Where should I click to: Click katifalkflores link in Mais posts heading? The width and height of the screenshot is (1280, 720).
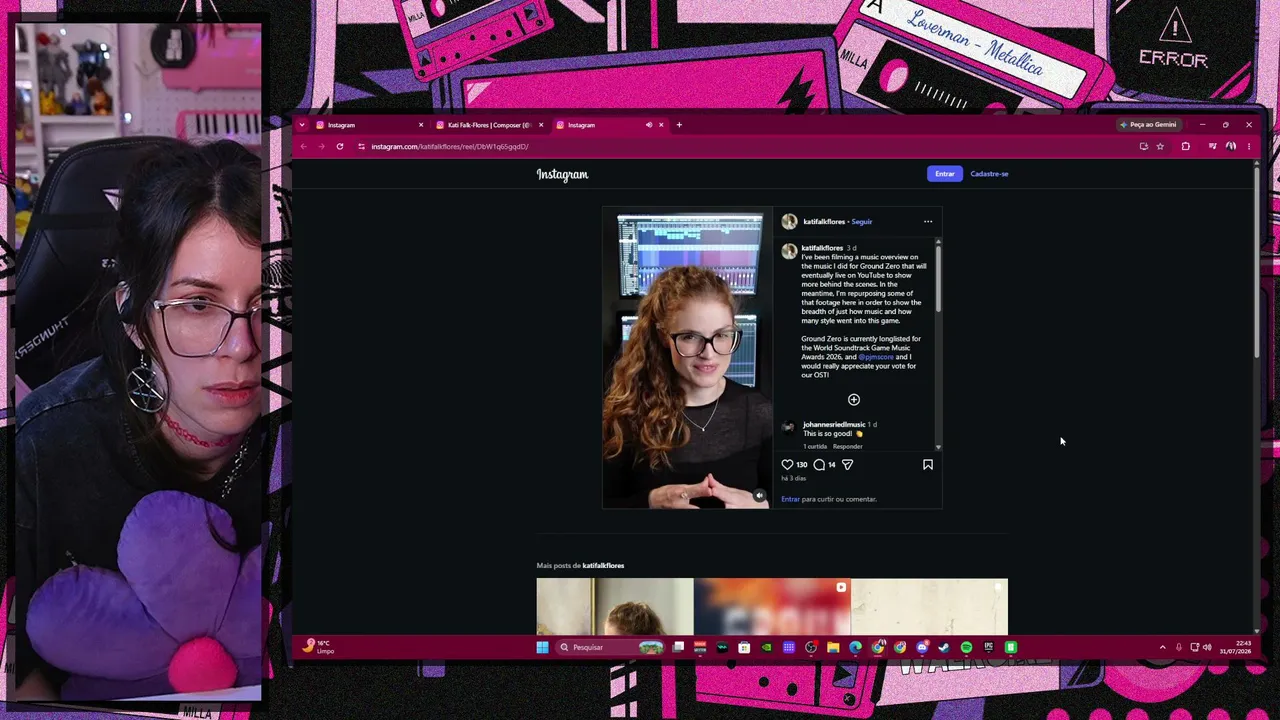[602, 566]
